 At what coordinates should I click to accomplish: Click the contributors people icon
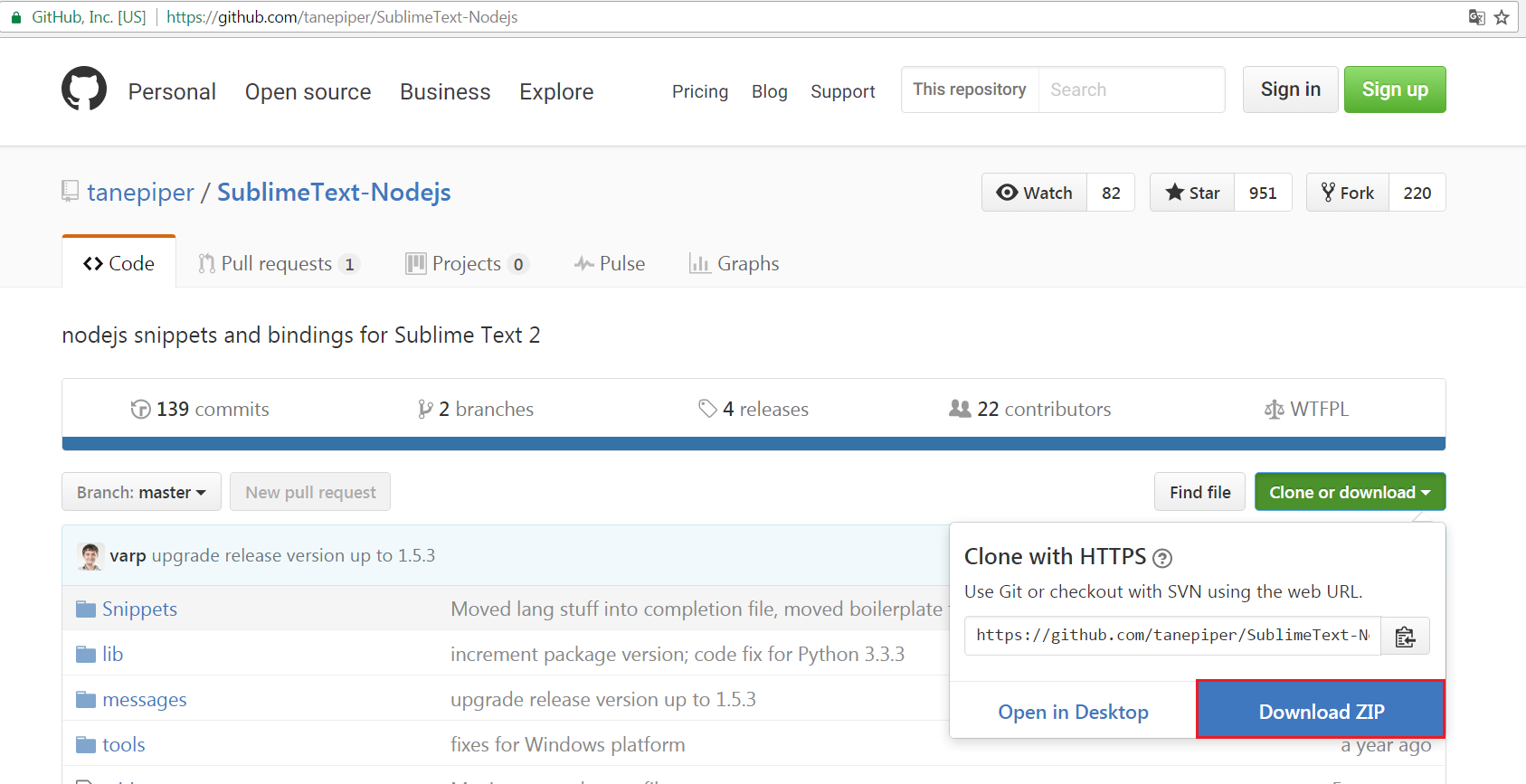[960, 409]
